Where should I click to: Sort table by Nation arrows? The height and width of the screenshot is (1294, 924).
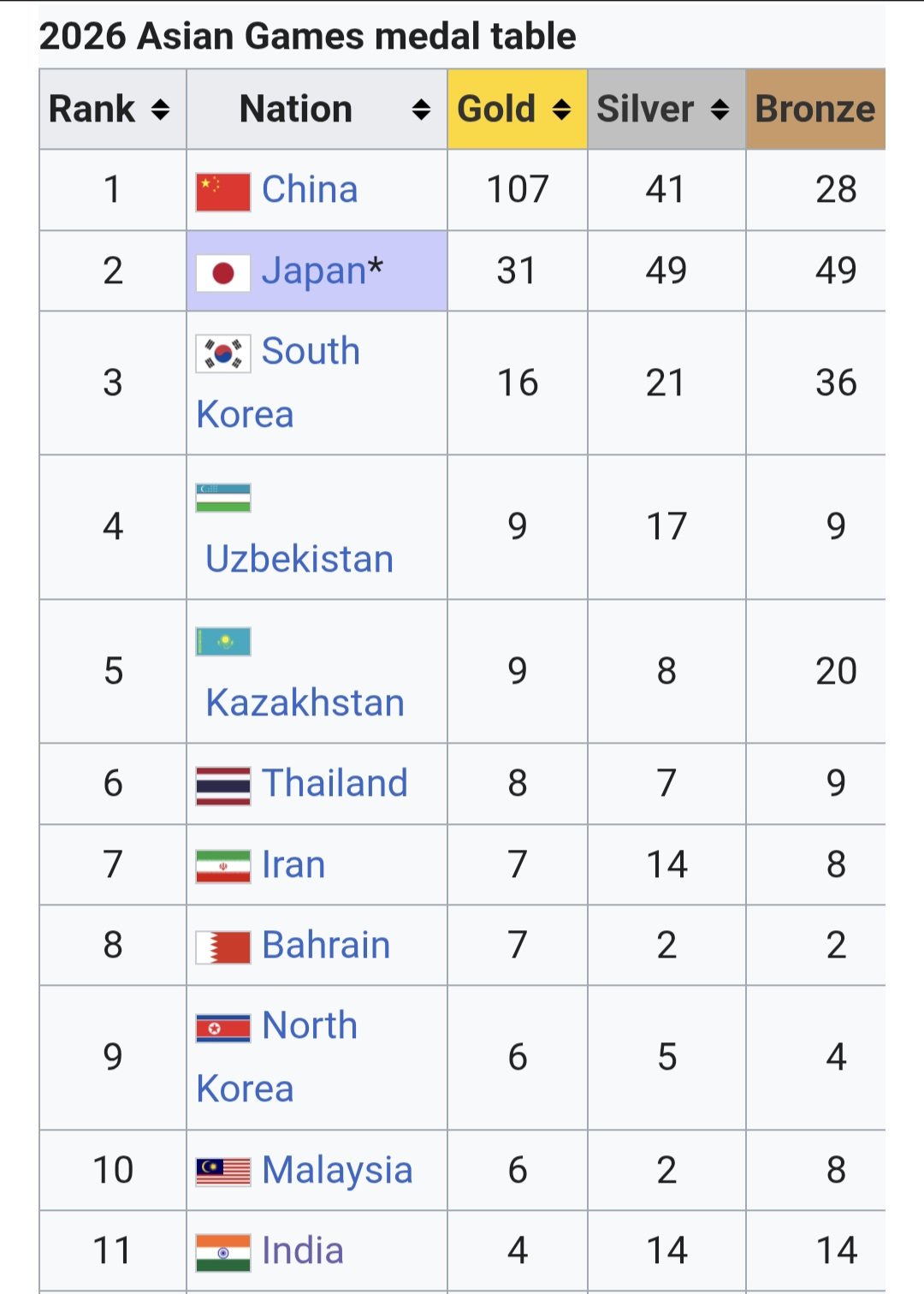(x=421, y=110)
